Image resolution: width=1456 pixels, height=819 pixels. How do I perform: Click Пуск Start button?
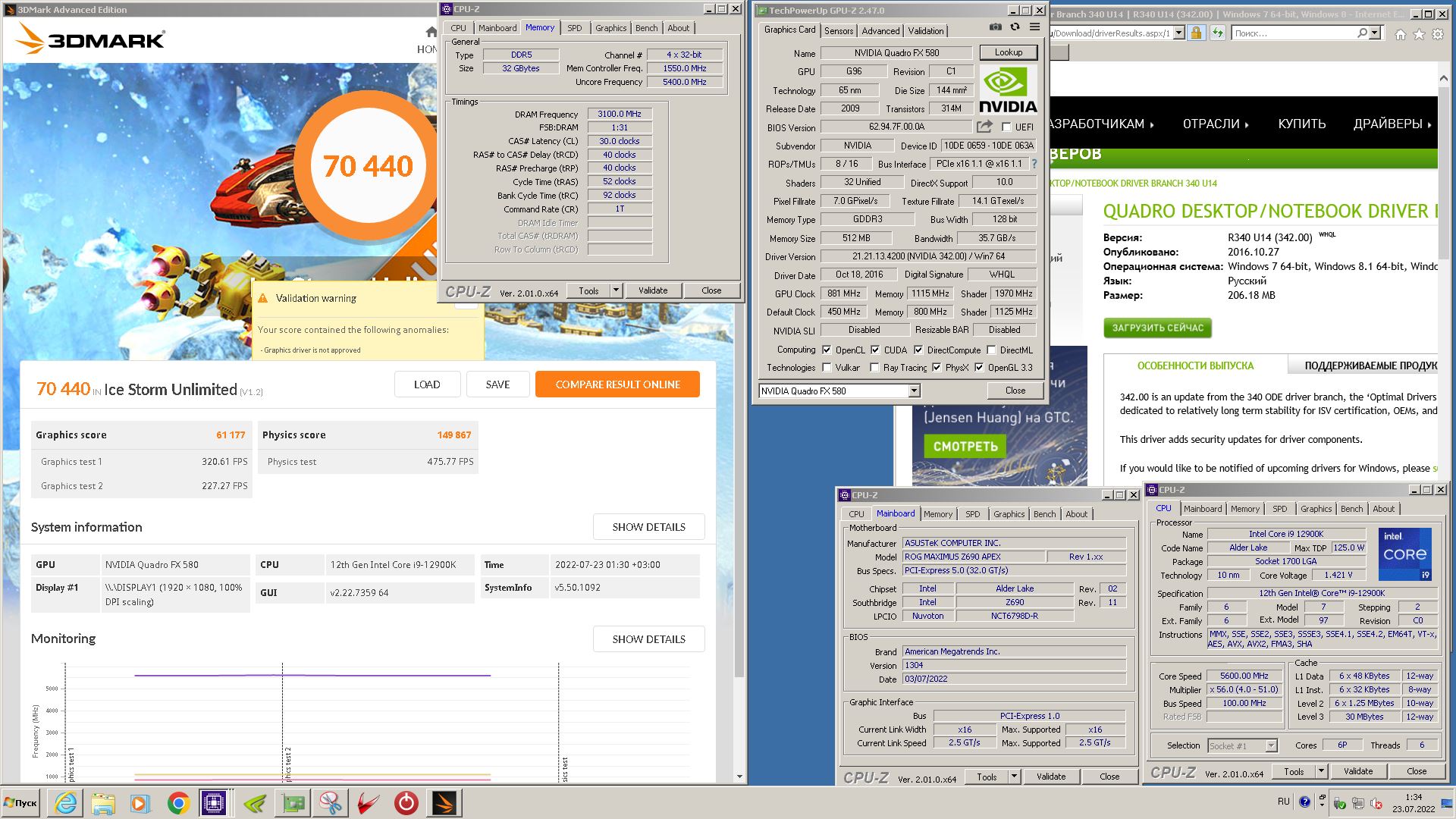21,802
